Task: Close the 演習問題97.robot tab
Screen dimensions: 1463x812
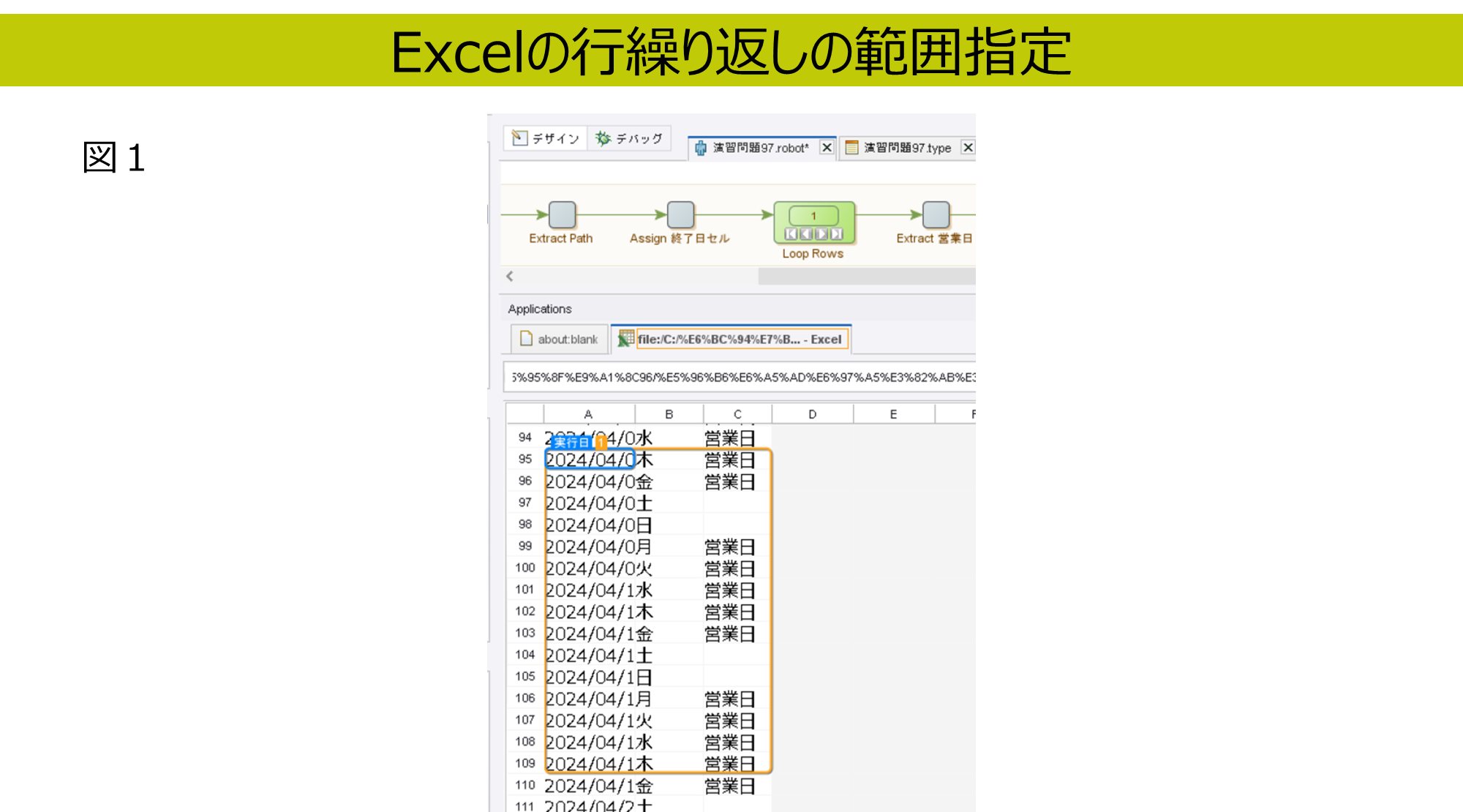Action: [x=827, y=148]
